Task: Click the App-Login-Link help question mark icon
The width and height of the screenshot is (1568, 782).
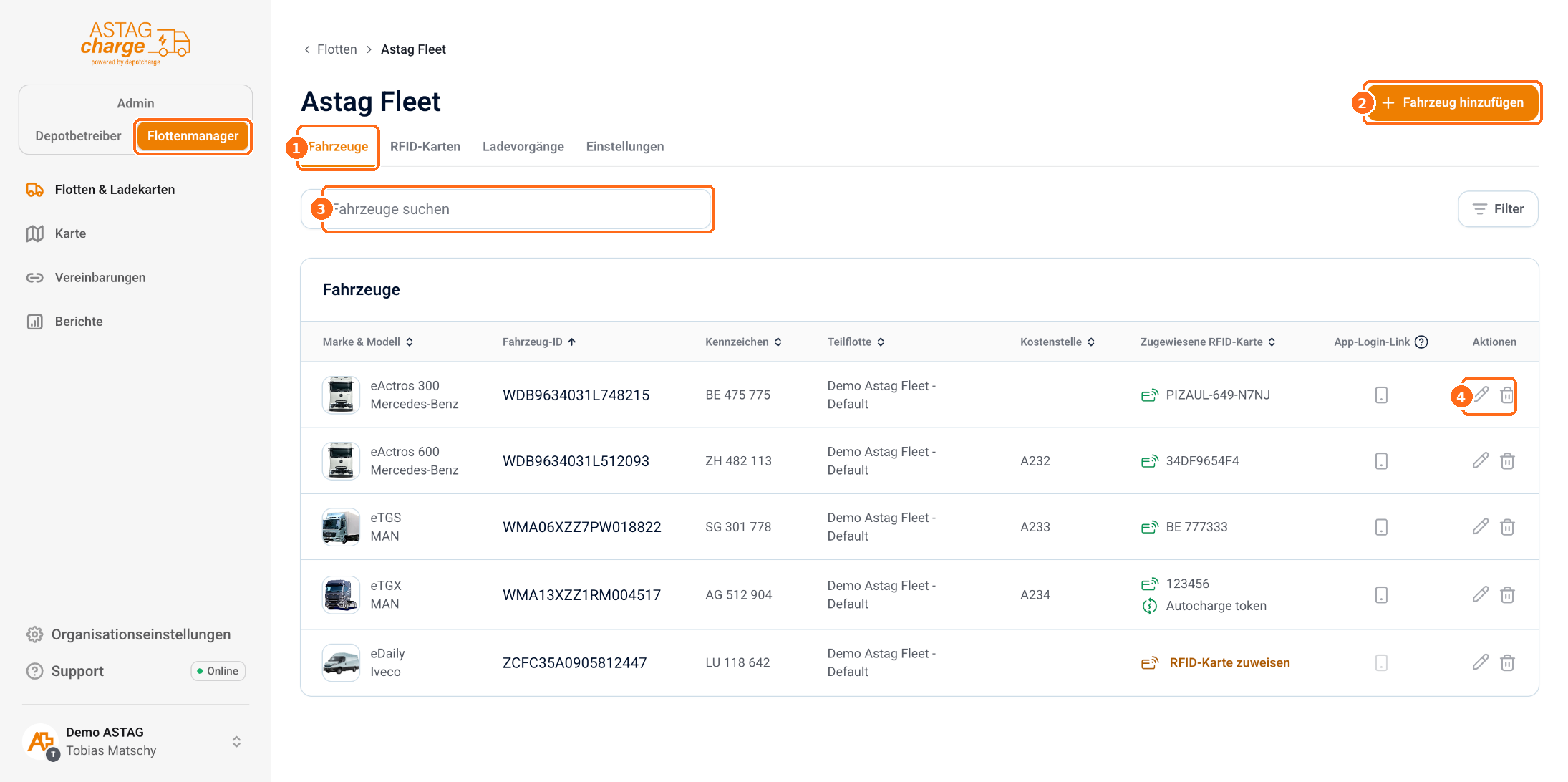Action: coord(1422,342)
